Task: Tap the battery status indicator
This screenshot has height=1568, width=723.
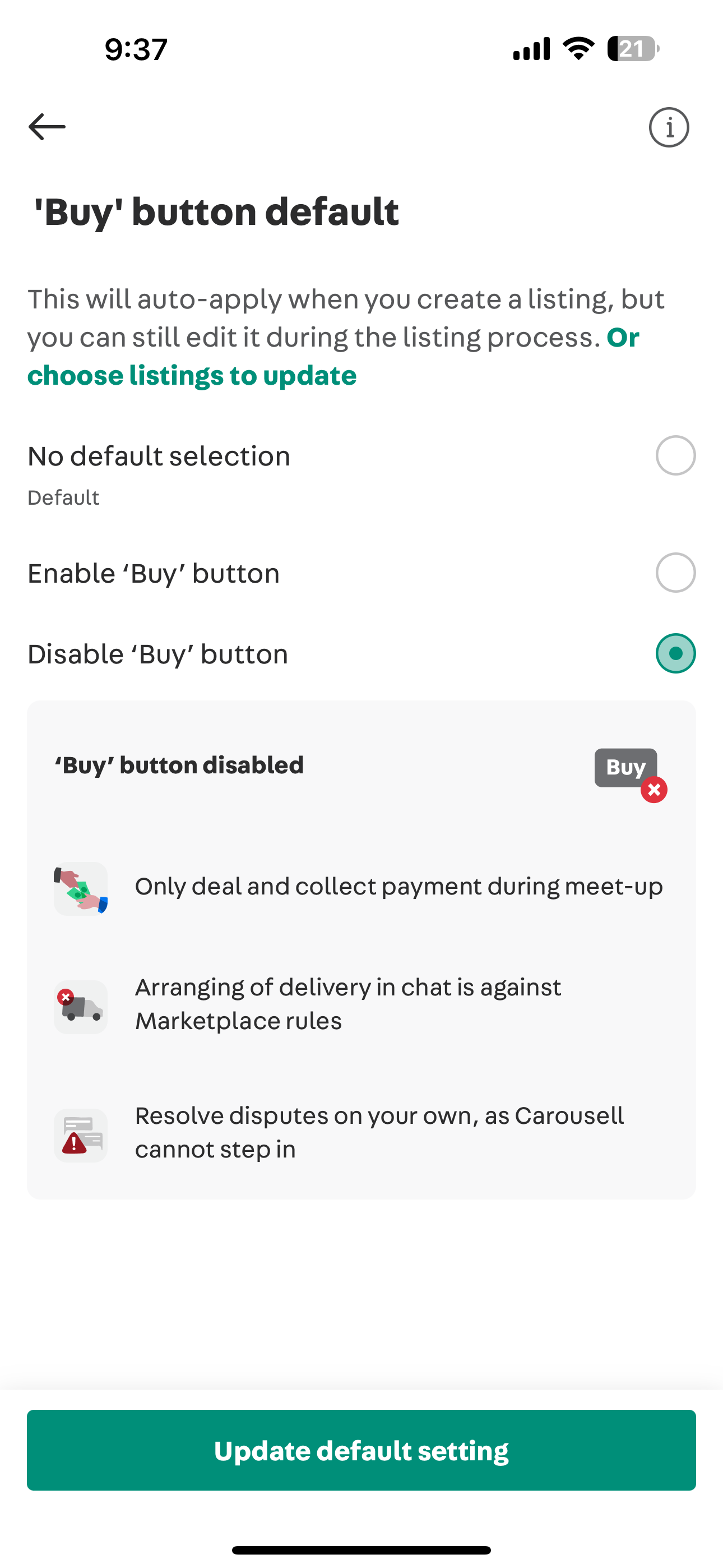Action: click(633, 49)
